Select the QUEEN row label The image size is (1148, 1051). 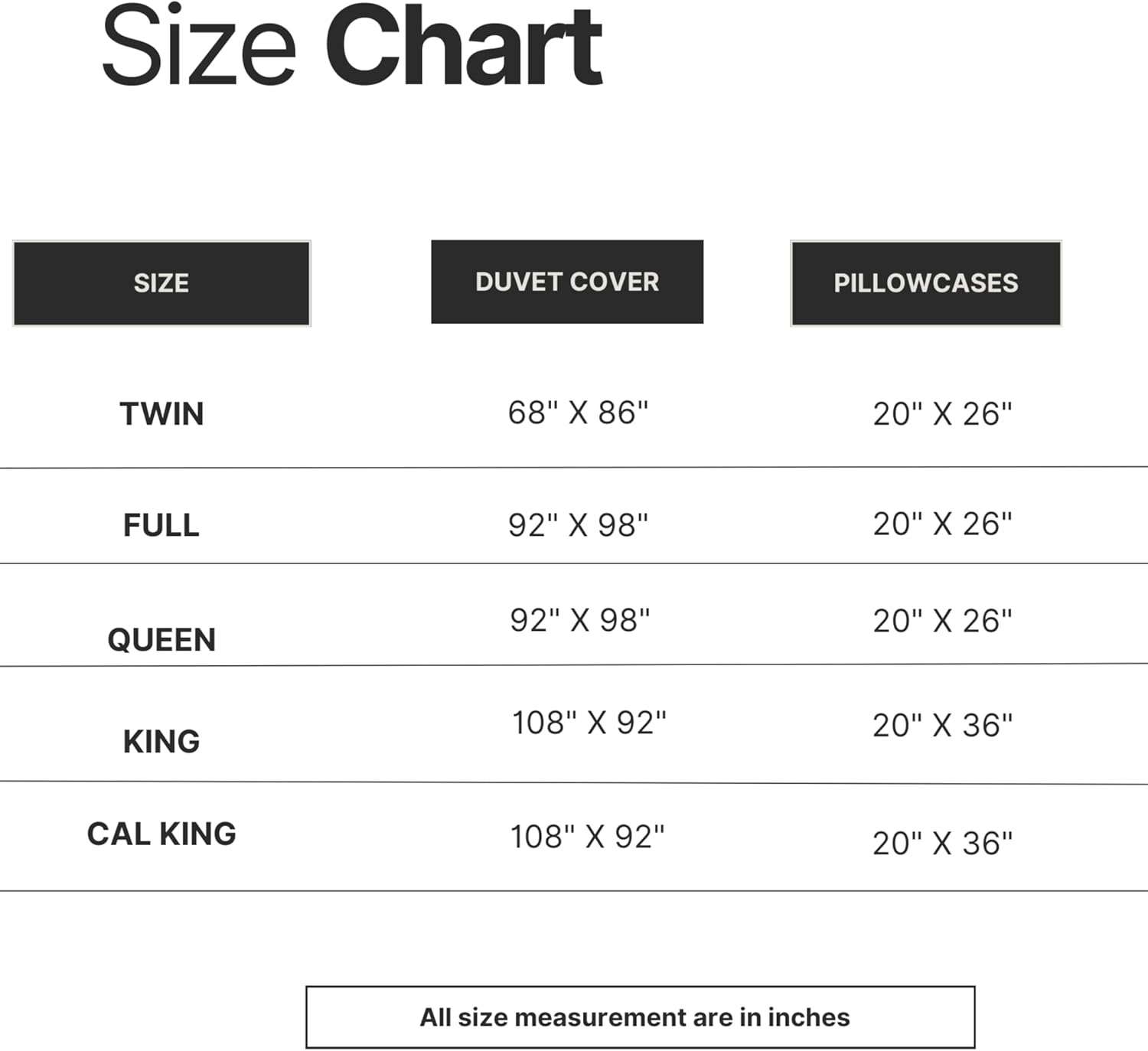click(161, 640)
